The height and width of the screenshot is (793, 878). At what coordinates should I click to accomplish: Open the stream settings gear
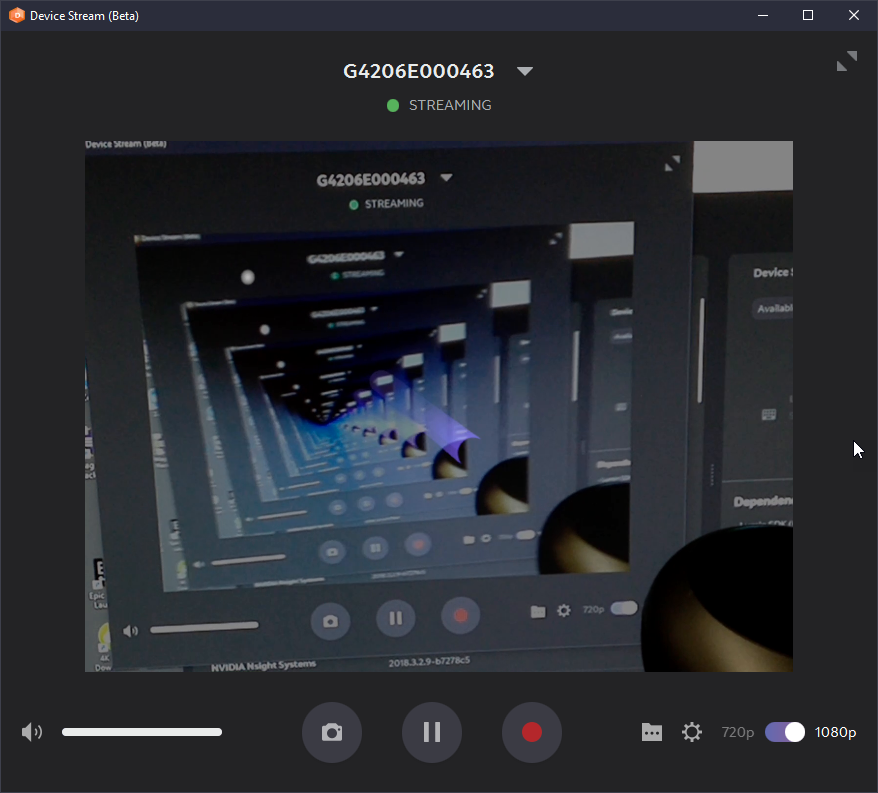coord(692,732)
